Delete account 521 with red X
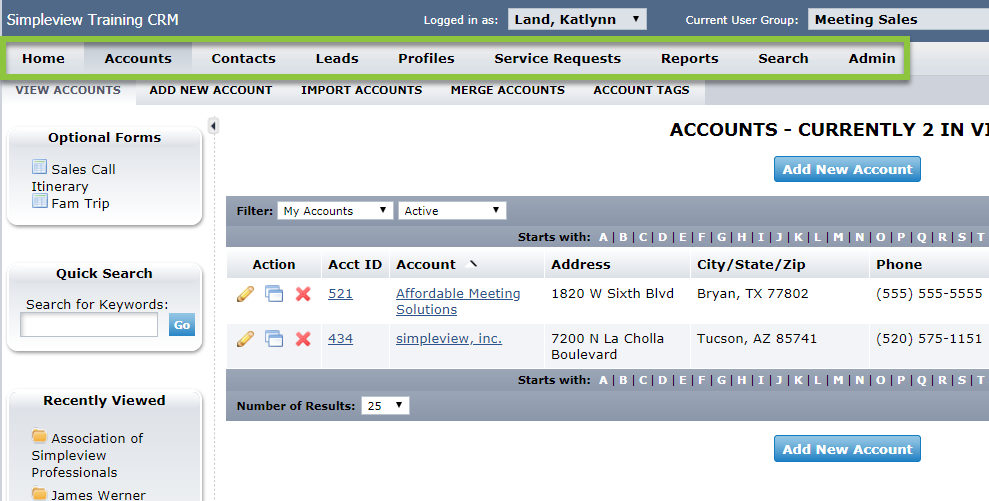The height and width of the screenshot is (501, 989). [x=303, y=293]
